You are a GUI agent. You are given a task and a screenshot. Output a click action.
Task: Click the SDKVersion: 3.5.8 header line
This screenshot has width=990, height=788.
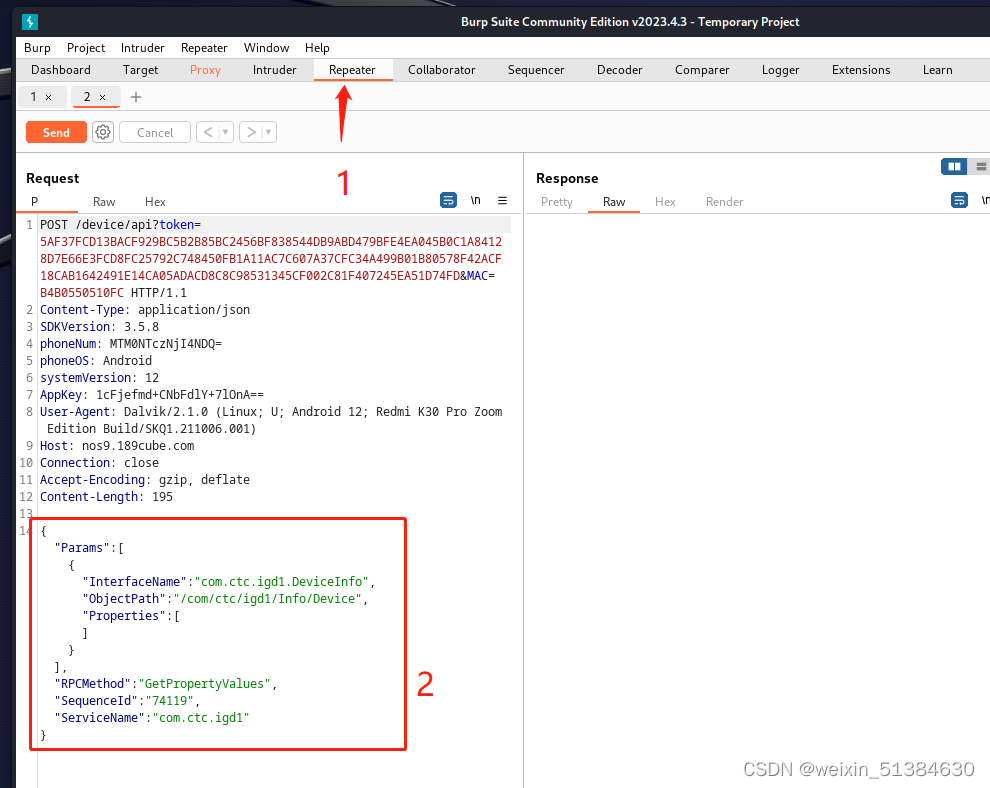[x=100, y=326]
